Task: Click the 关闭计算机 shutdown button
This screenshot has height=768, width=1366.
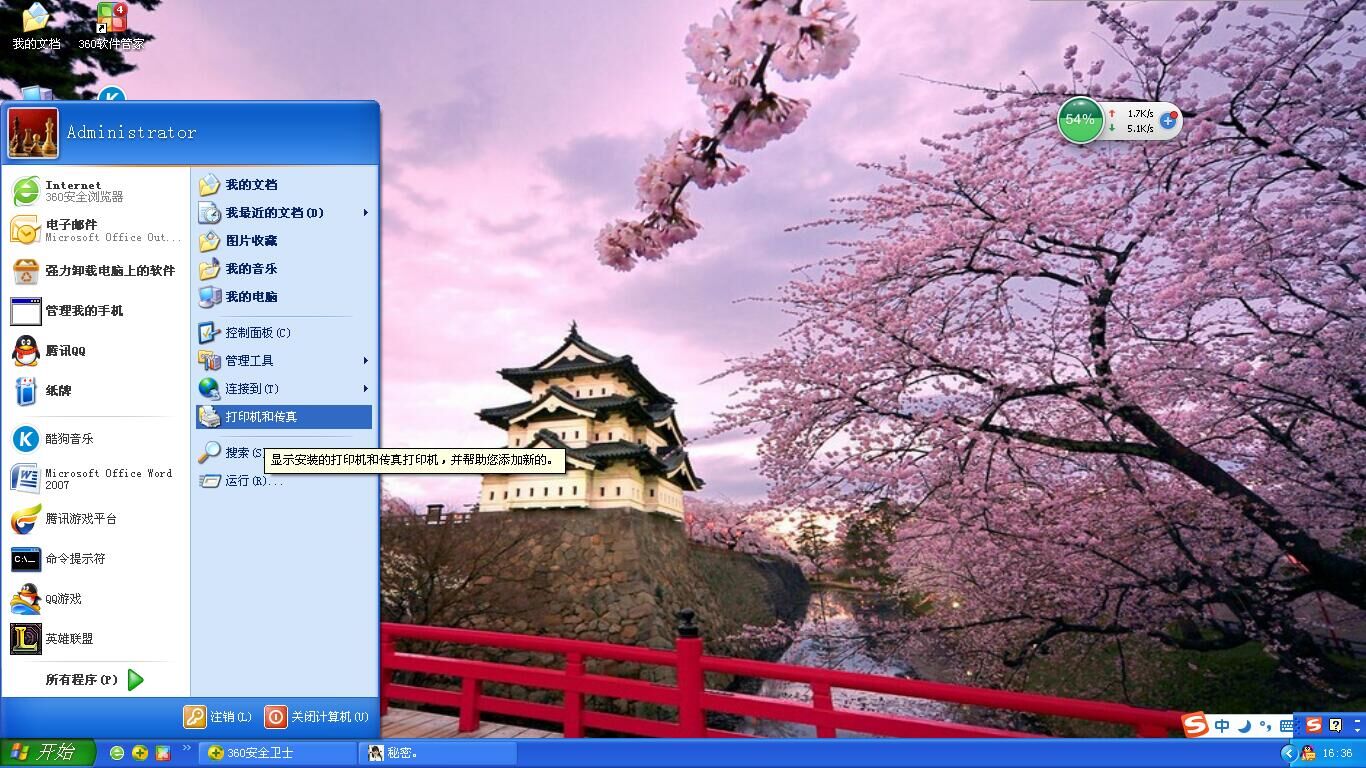Action: 317,717
